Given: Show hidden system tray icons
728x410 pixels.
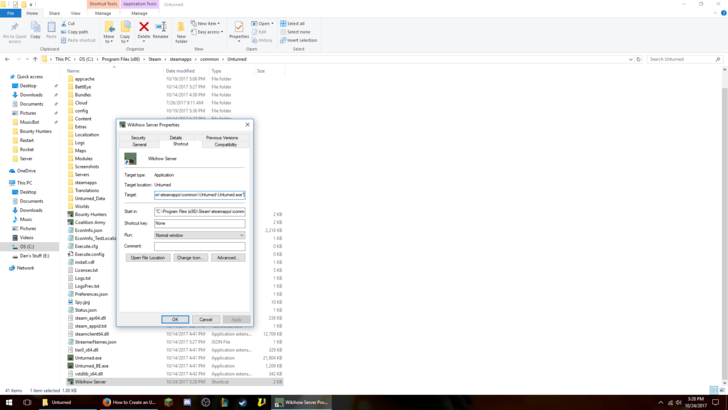Looking at the screenshot, I should [x=661, y=402].
